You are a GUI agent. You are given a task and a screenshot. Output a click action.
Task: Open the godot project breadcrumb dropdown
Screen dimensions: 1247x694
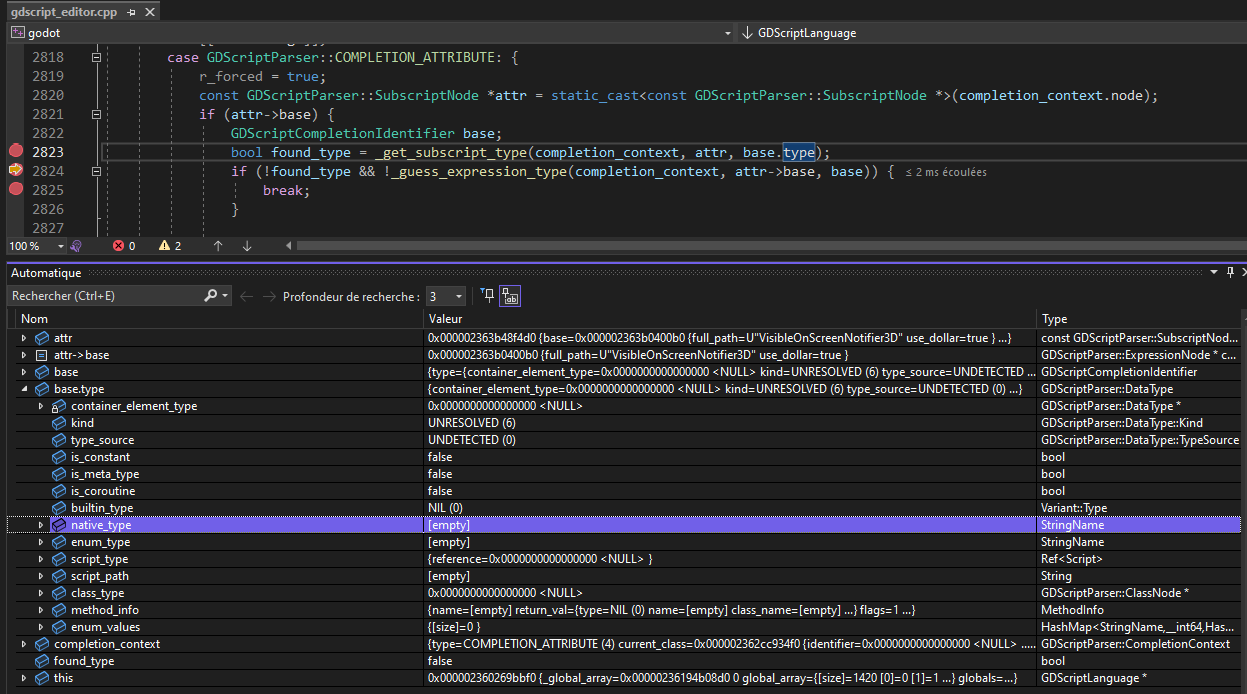[x=728, y=32]
